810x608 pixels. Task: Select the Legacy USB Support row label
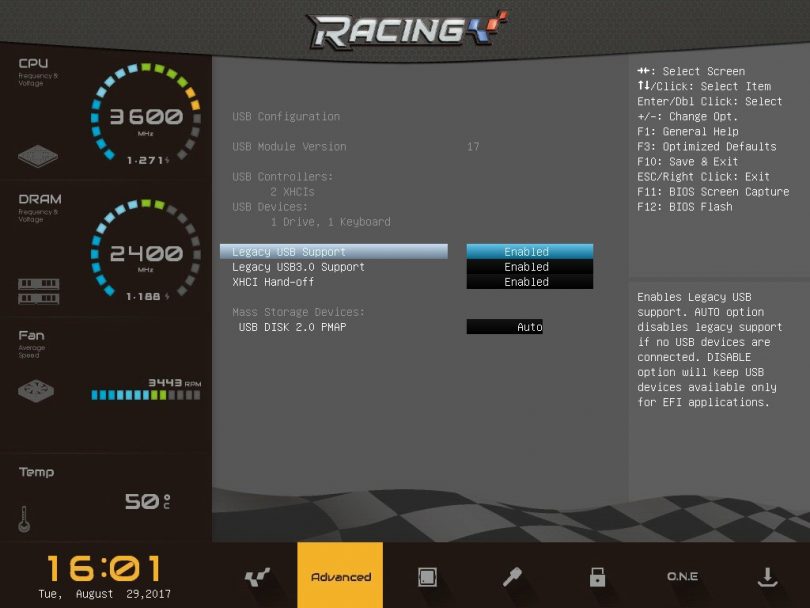coord(289,252)
